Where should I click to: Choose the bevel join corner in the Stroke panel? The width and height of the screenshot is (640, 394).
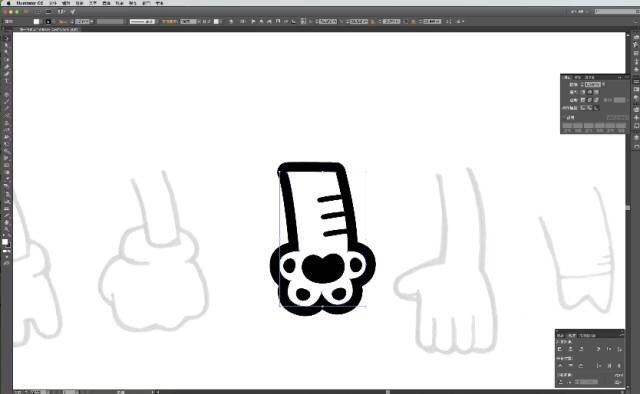coord(596,100)
